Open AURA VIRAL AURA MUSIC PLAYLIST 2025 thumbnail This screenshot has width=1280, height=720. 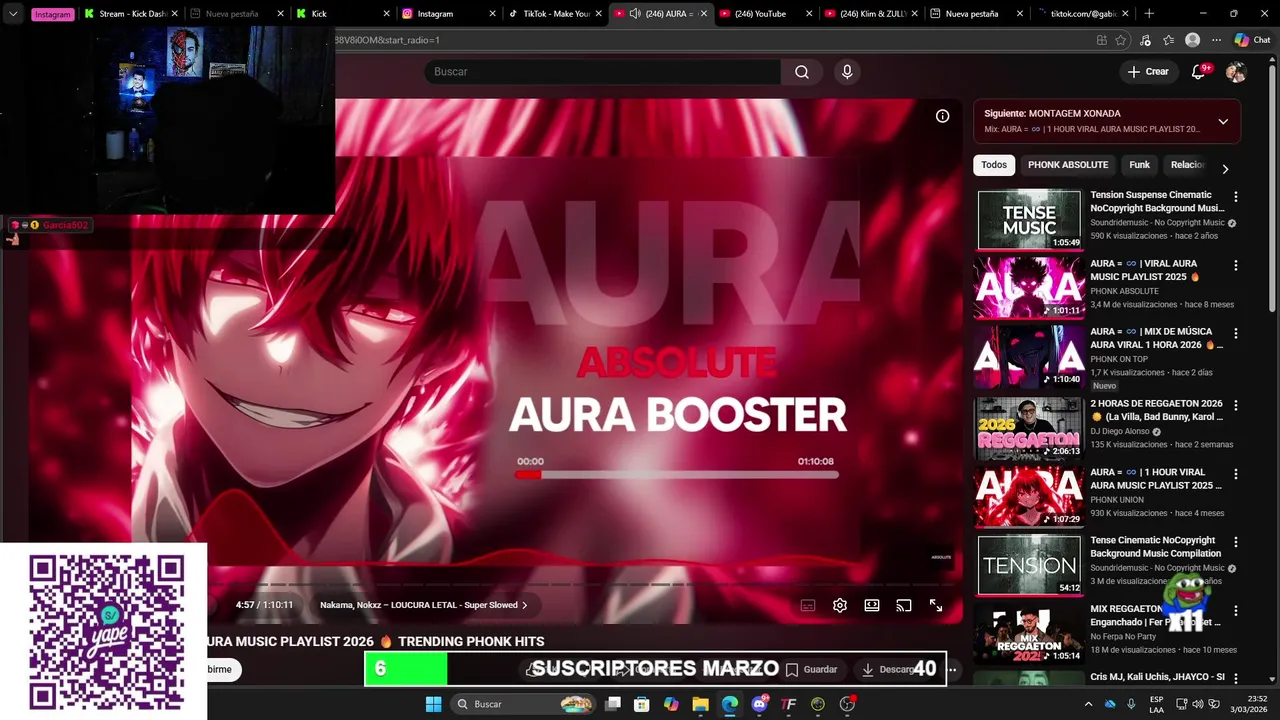coord(1029,288)
